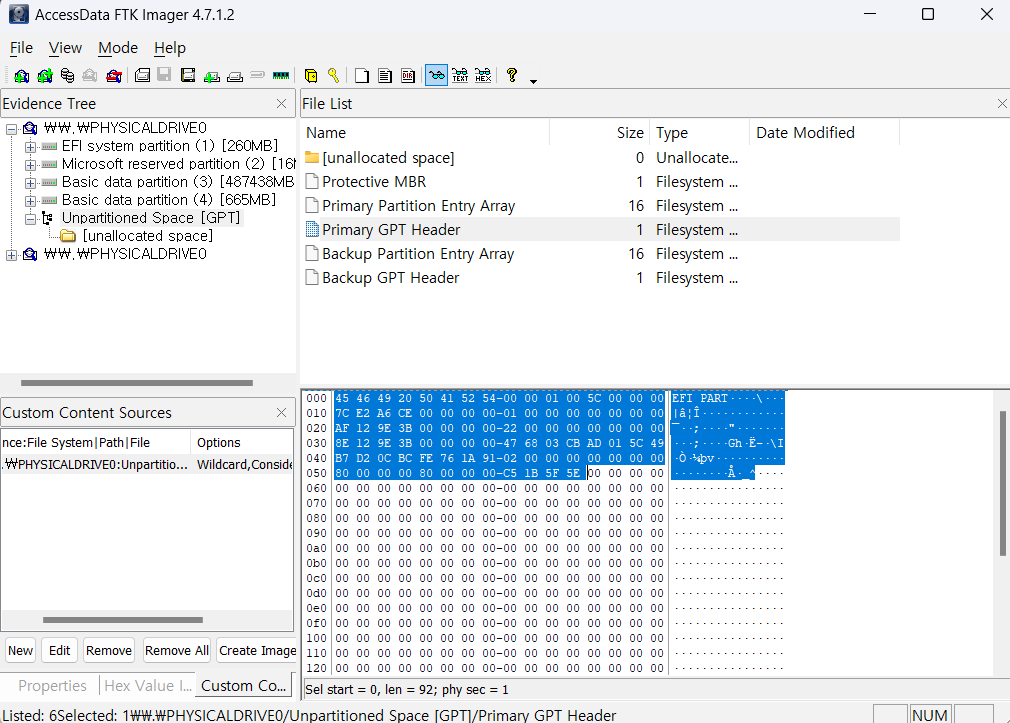Click Create Custom Content Image icon

tap(235, 76)
